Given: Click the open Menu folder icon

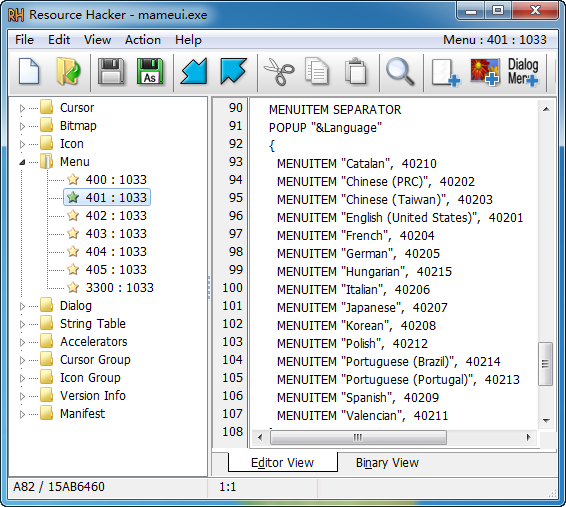Looking at the screenshot, I should click(x=47, y=161).
